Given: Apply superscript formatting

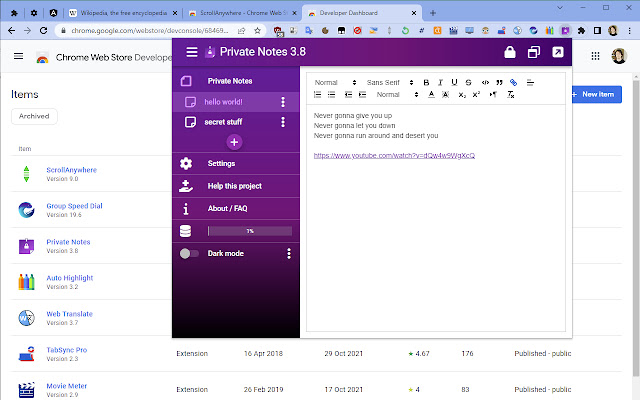Looking at the screenshot, I should [476, 95].
